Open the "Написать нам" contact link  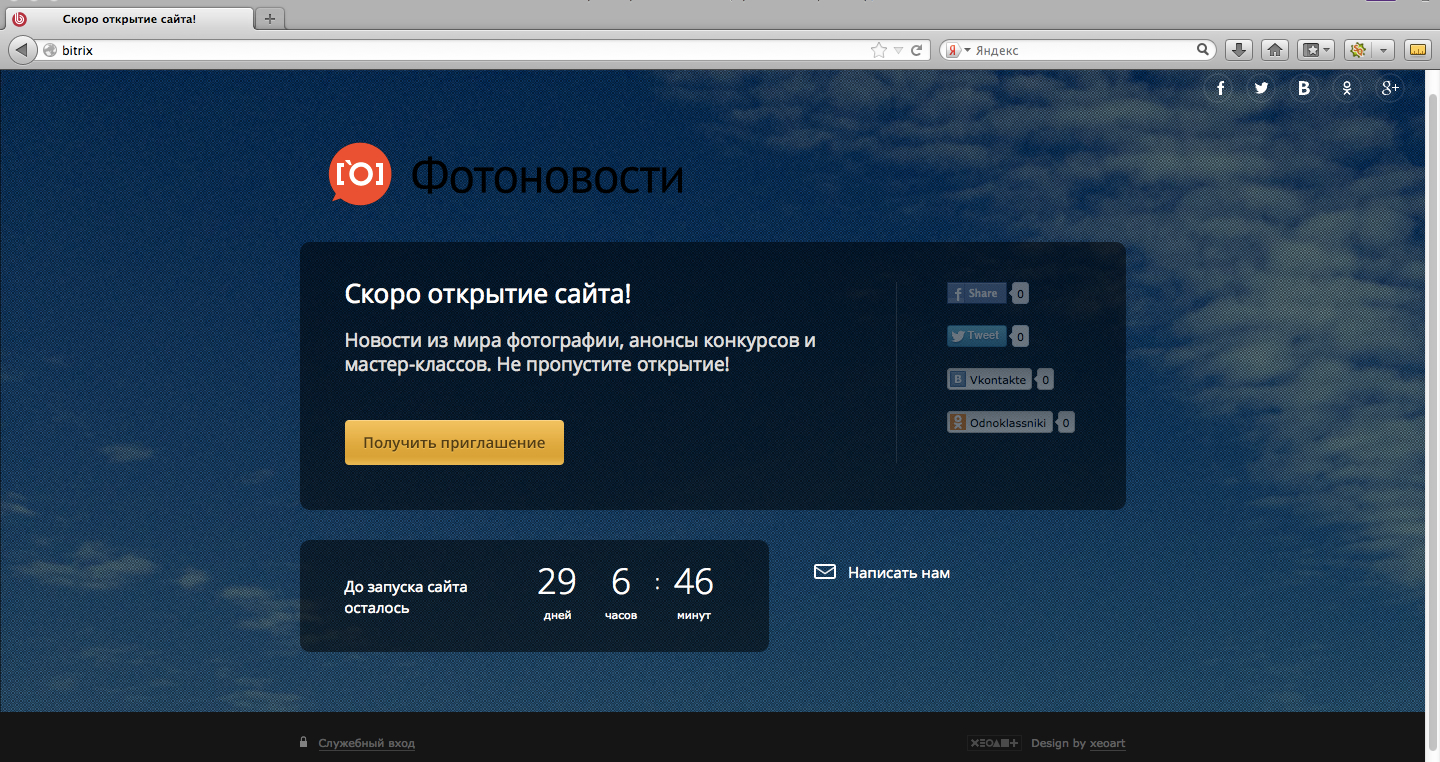pyautogui.click(x=898, y=573)
